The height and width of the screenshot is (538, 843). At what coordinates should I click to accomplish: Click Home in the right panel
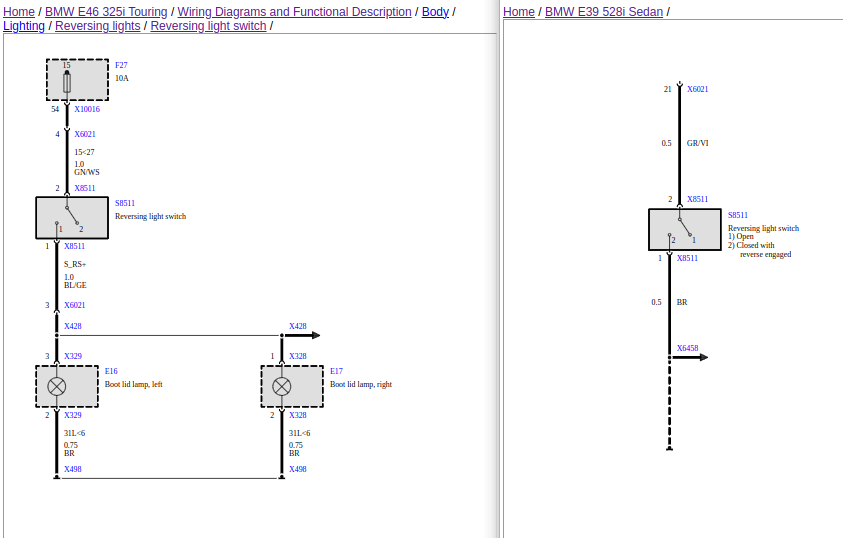tap(519, 12)
